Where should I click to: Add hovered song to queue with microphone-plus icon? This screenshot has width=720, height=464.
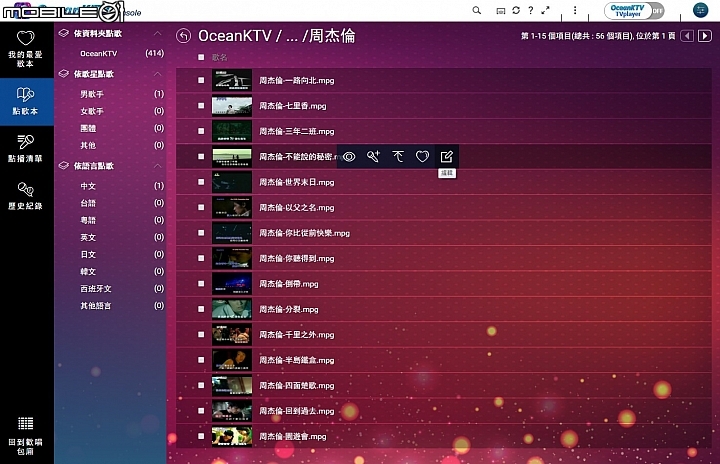(373, 157)
